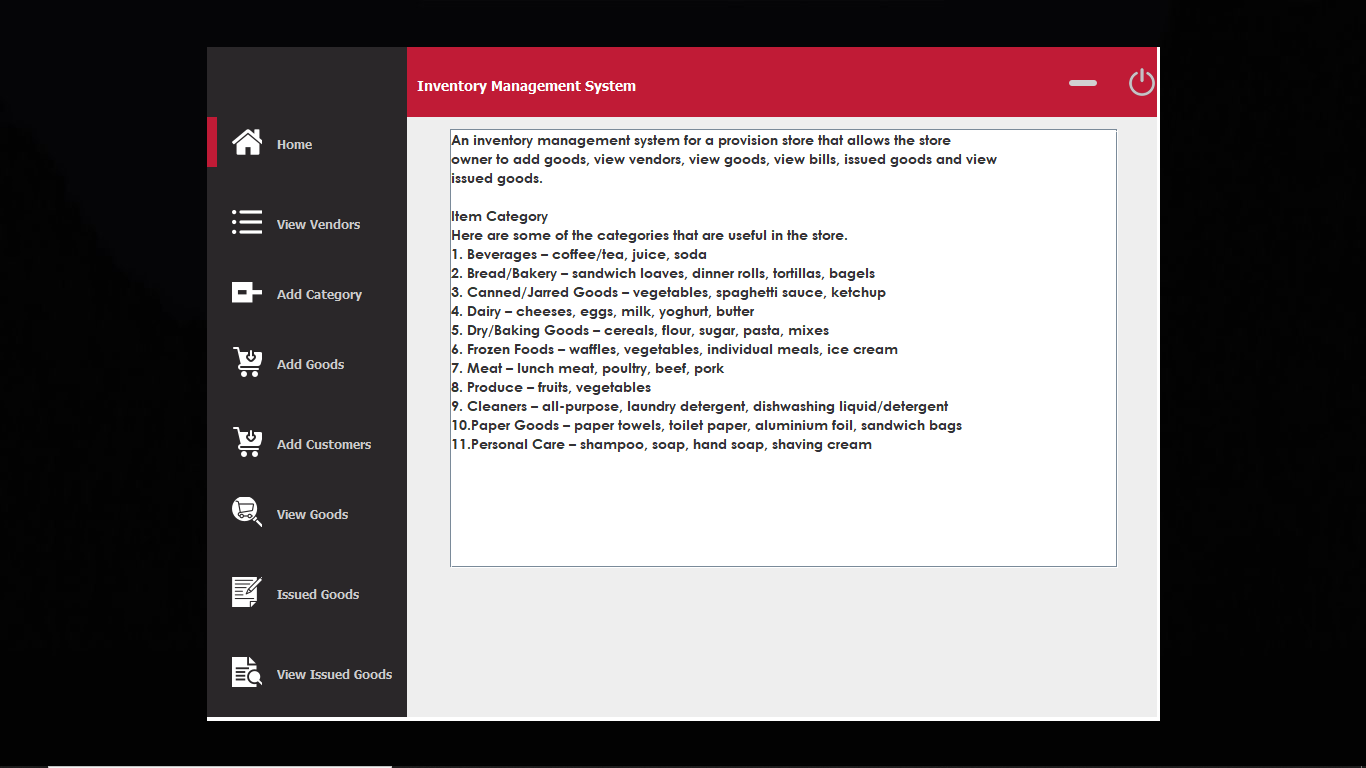1366x768 pixels.
Task: Open the Add Customers label
Action: pos(324,445)
